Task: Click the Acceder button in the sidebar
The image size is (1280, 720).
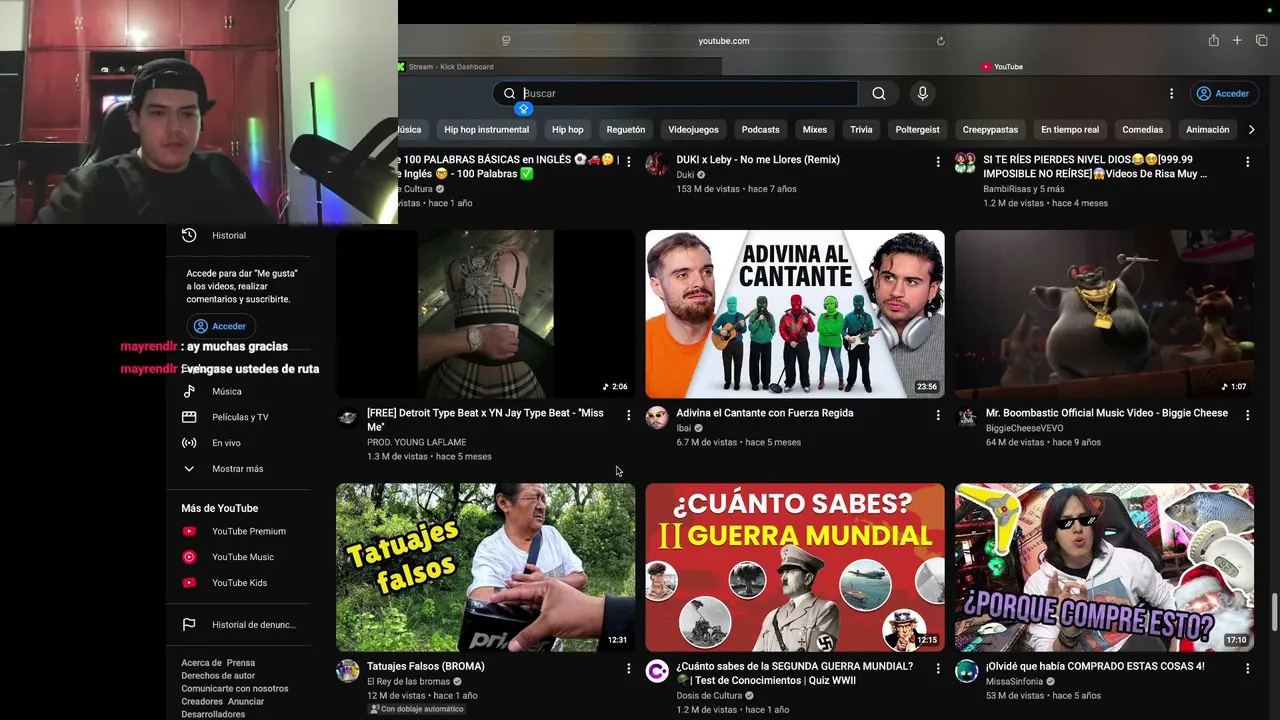Action: (x=220, y=326)
